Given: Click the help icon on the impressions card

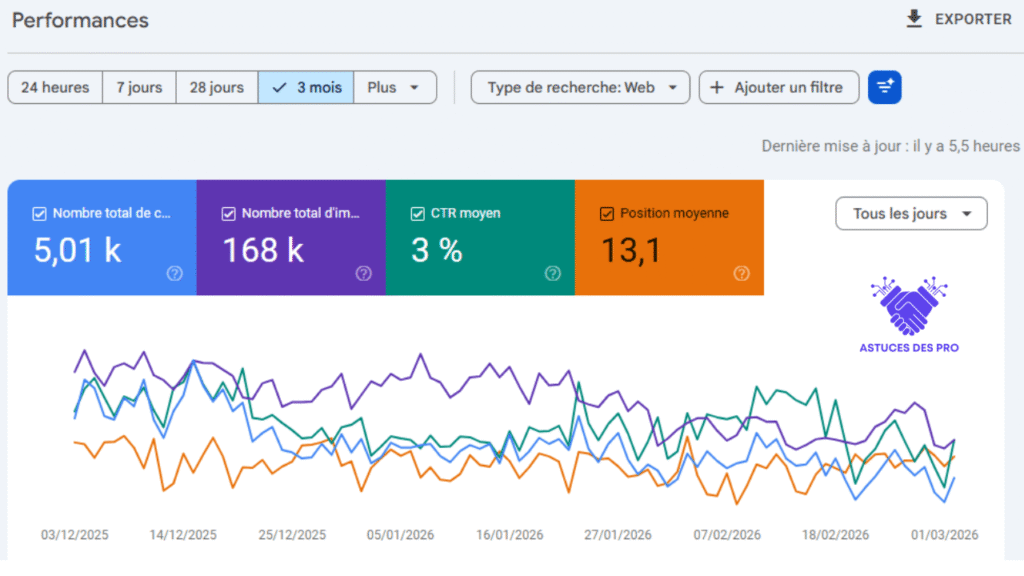Looking at the screenshot, I should click(x=363, y=273).
